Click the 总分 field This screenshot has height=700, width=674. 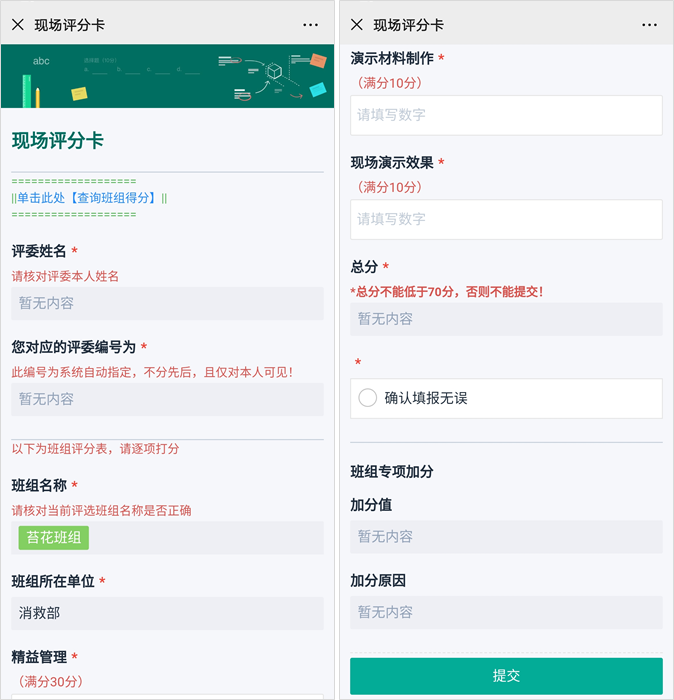click(x=506, y=319)
